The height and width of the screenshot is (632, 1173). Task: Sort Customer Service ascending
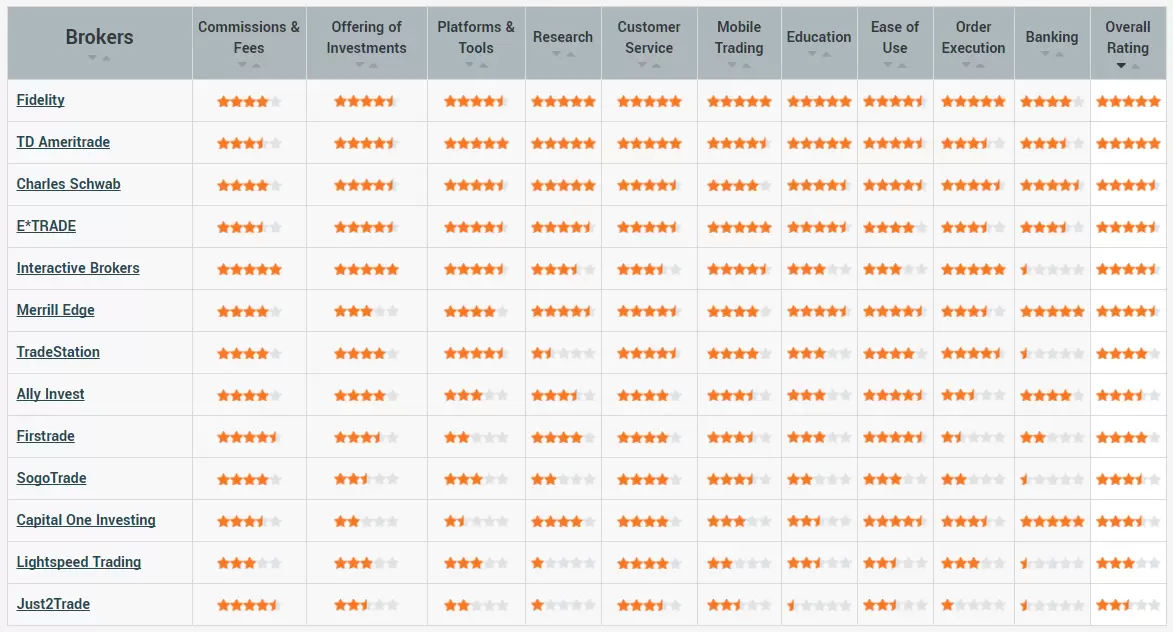(x=657, y=64)
